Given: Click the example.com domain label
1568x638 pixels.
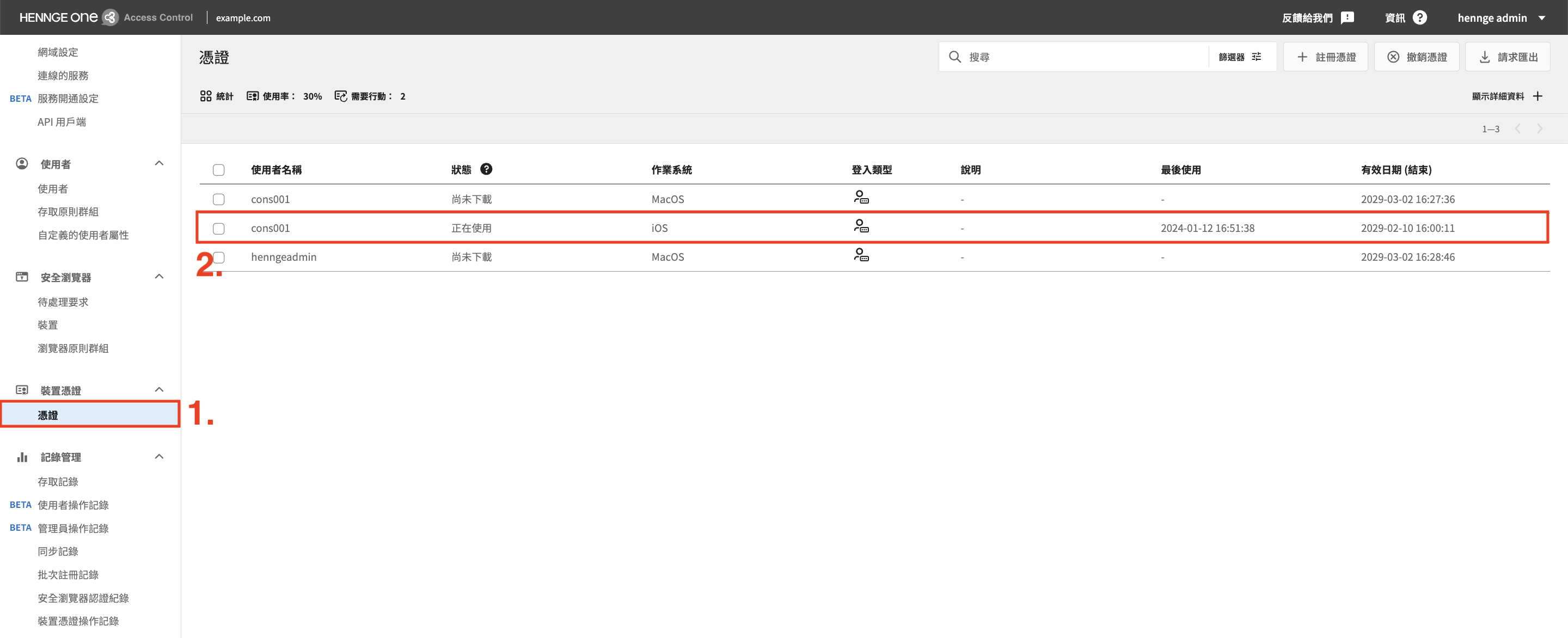Looking at the screenshot, I should pyautogui.click(x=243, y=17).
